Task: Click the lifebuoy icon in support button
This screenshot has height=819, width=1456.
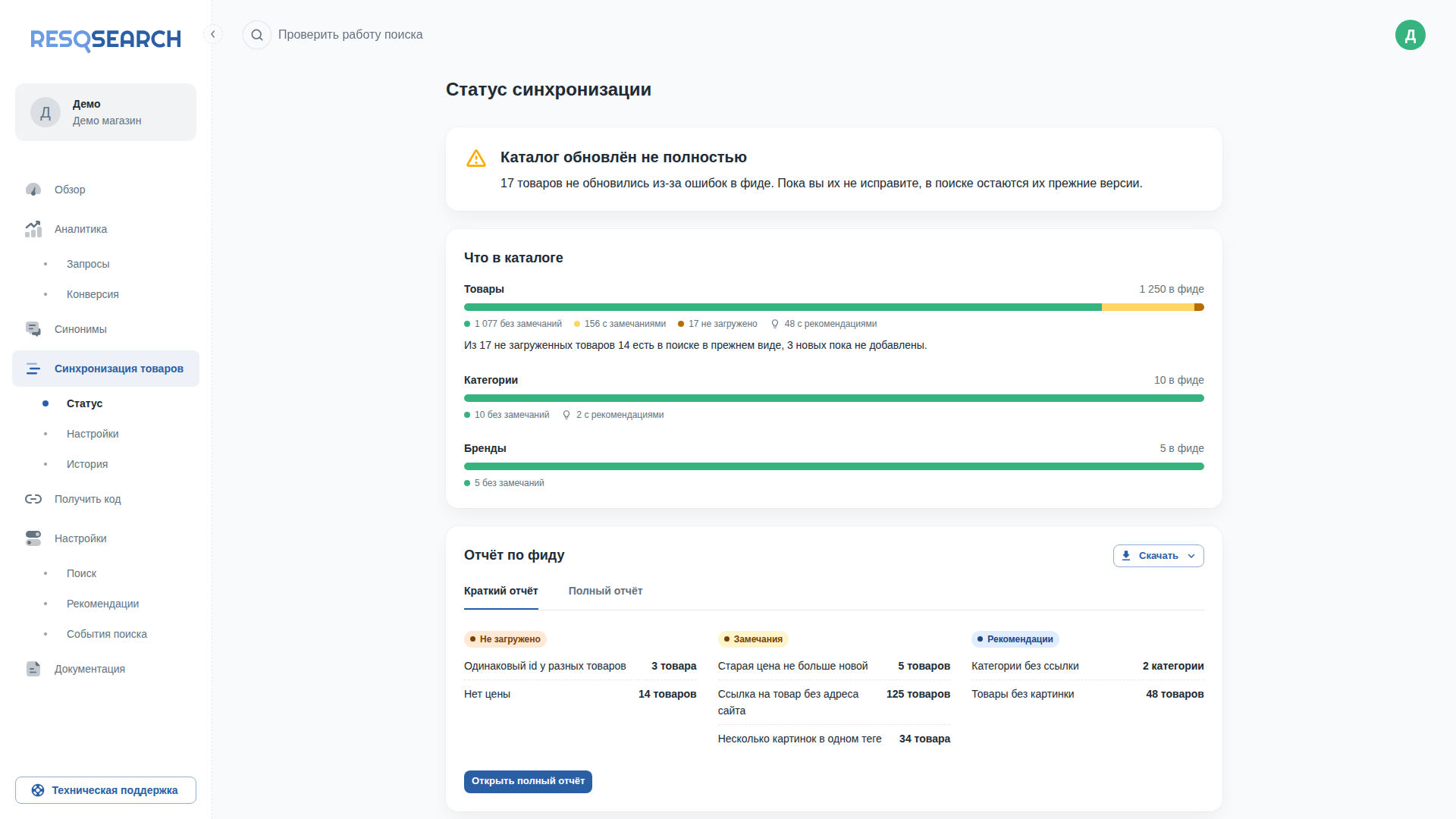Action: pos(38,790)
